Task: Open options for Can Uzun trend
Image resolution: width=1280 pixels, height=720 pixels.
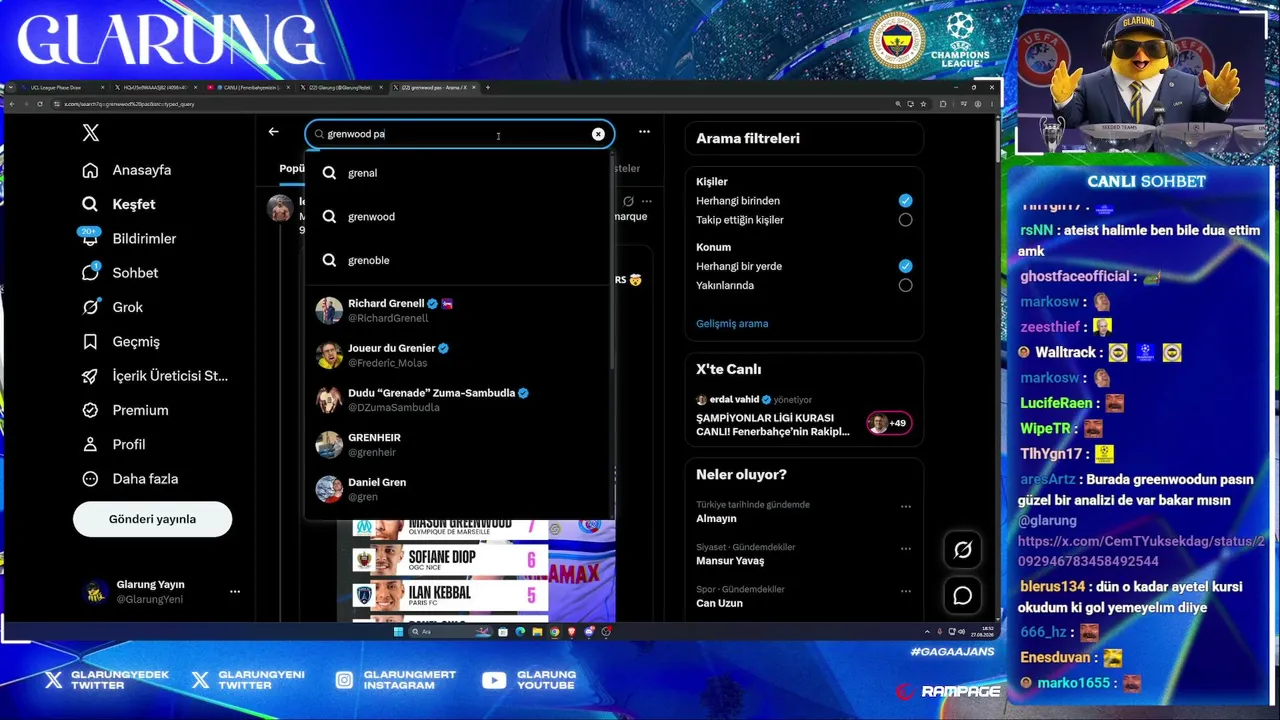Action: click(906, 590)
